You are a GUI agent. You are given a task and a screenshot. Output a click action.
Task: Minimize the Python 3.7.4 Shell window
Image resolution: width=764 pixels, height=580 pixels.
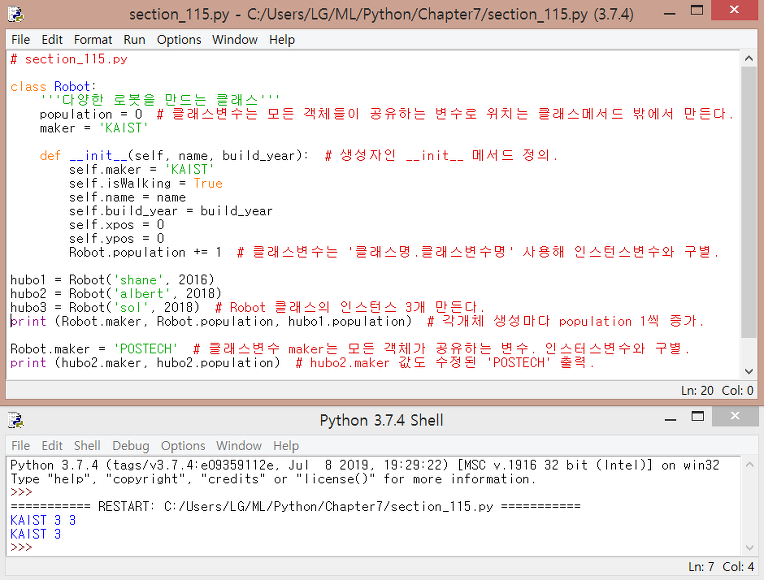tap(670, 419)
